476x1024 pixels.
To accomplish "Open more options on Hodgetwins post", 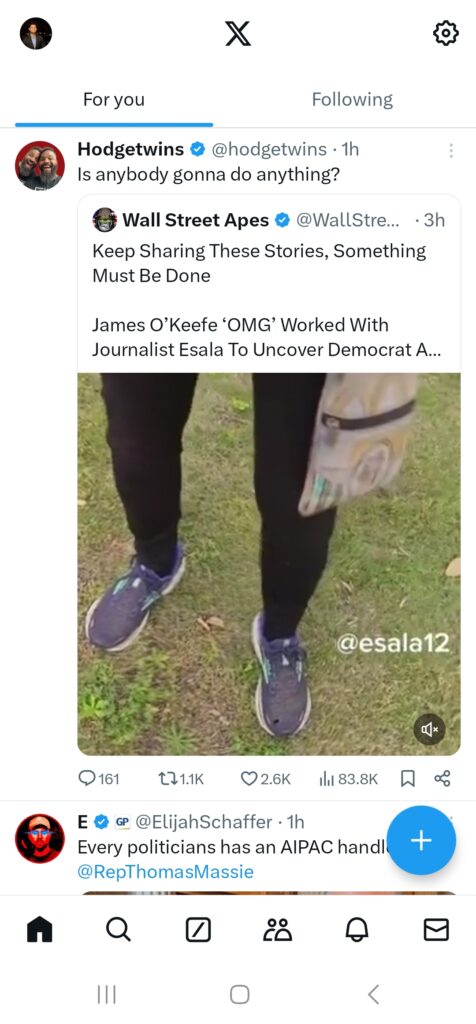I will click(x=451, y=150).
